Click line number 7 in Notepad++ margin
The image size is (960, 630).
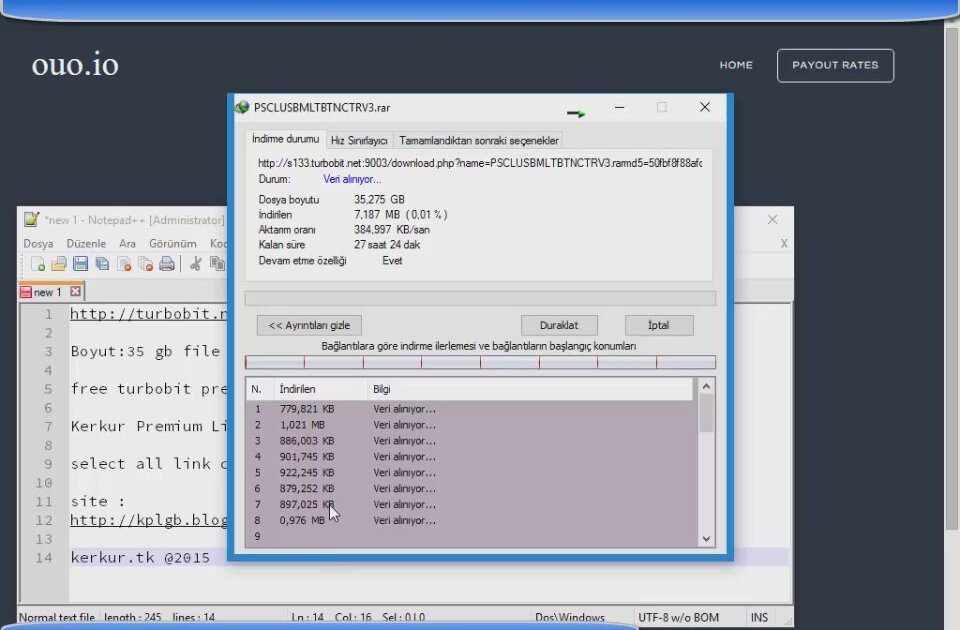click(x=48, y=426)
